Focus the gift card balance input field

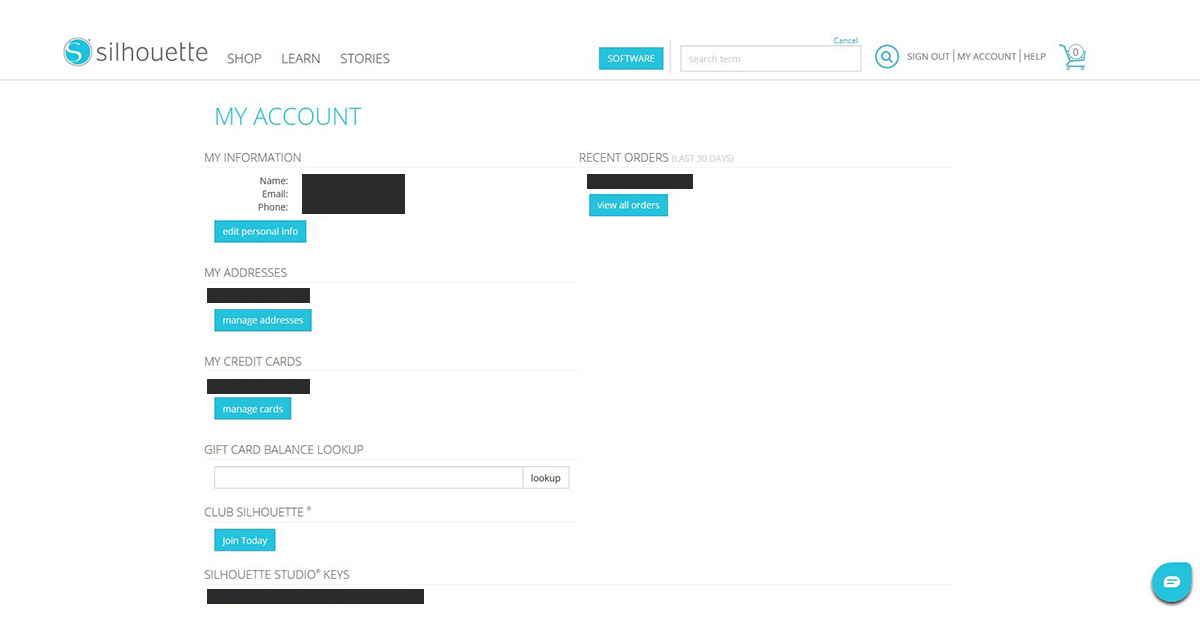(368, 478)
